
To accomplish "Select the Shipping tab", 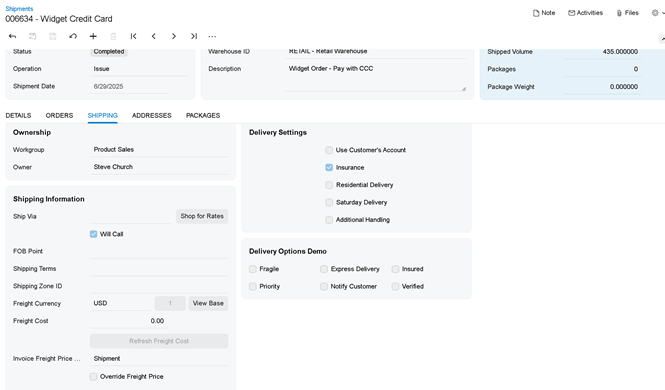I will tap(103, 115).
